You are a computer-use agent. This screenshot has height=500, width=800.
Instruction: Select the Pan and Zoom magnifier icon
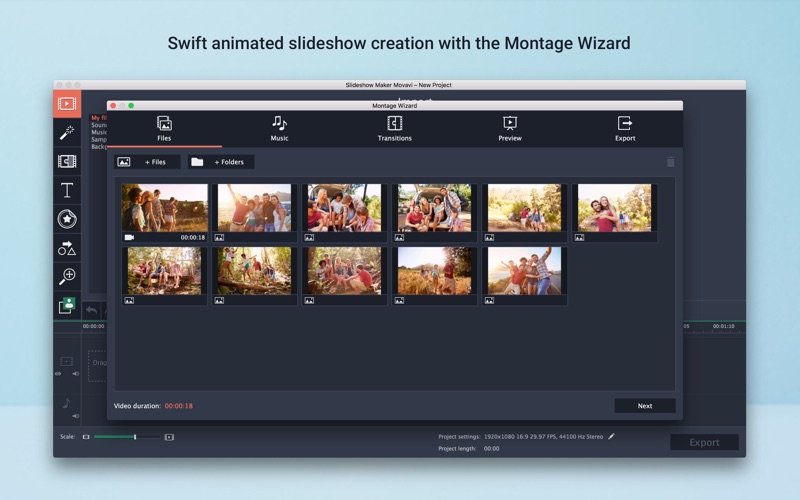67,277
